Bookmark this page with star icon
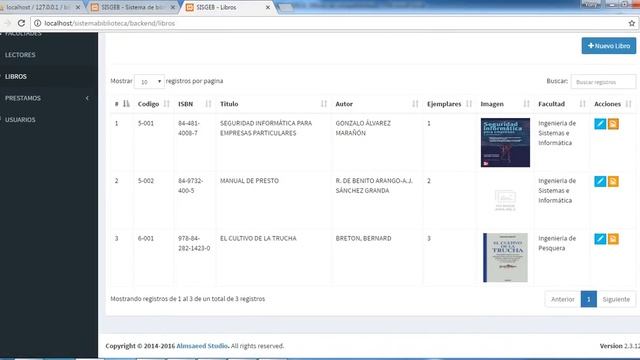 click(631, 23)
